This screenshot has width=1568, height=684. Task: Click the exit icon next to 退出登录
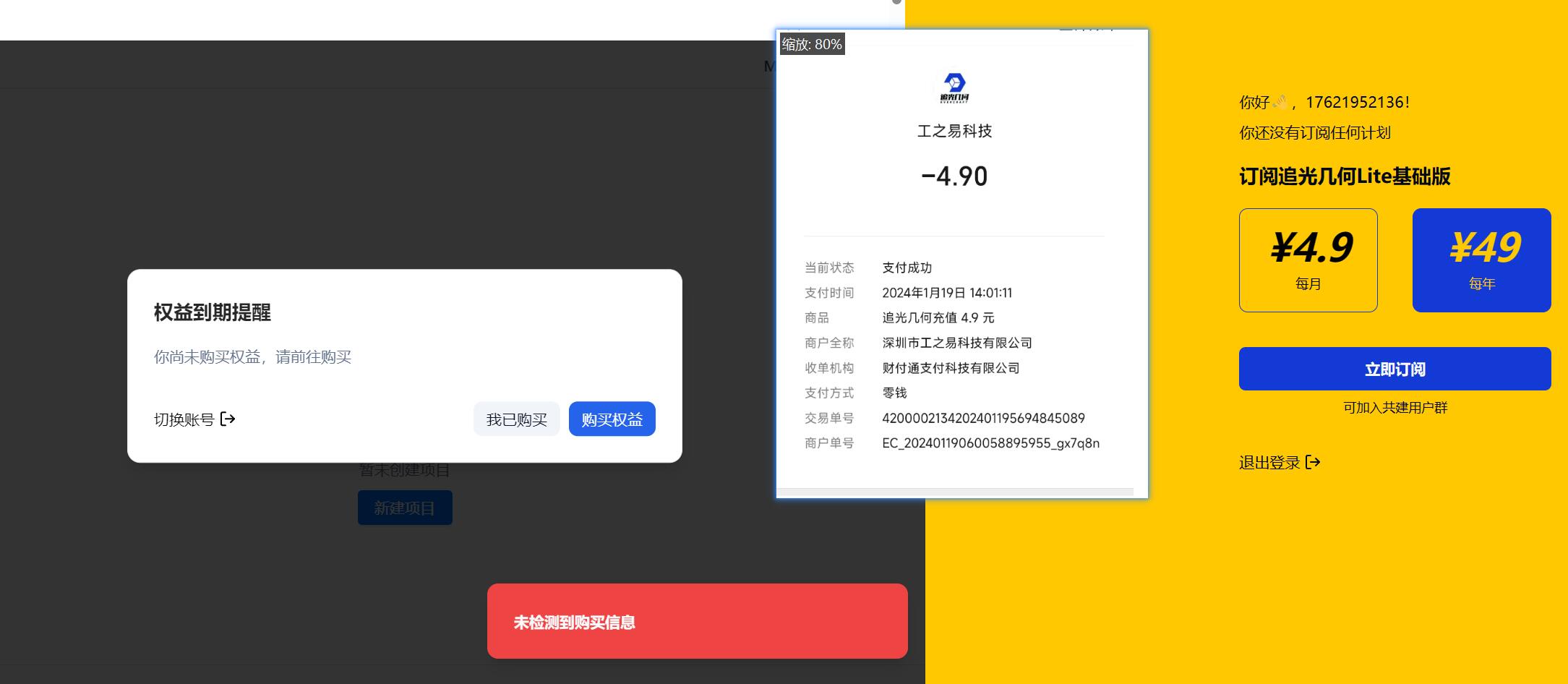(1313, 462)
